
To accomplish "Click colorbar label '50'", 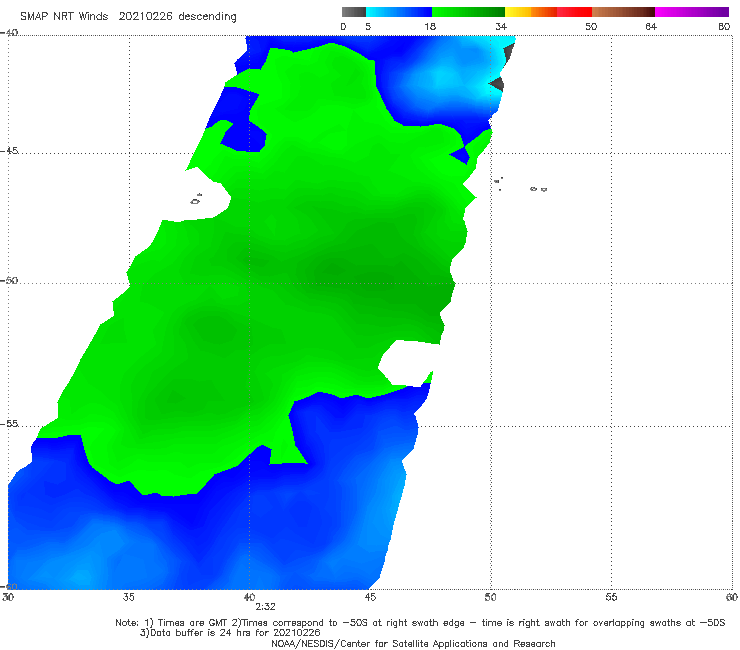I will pos(591,26).
